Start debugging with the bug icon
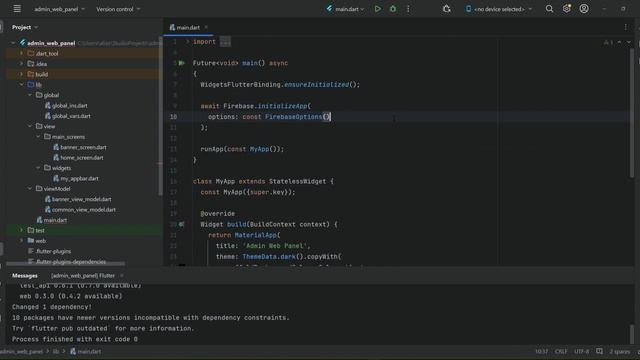 393,9
